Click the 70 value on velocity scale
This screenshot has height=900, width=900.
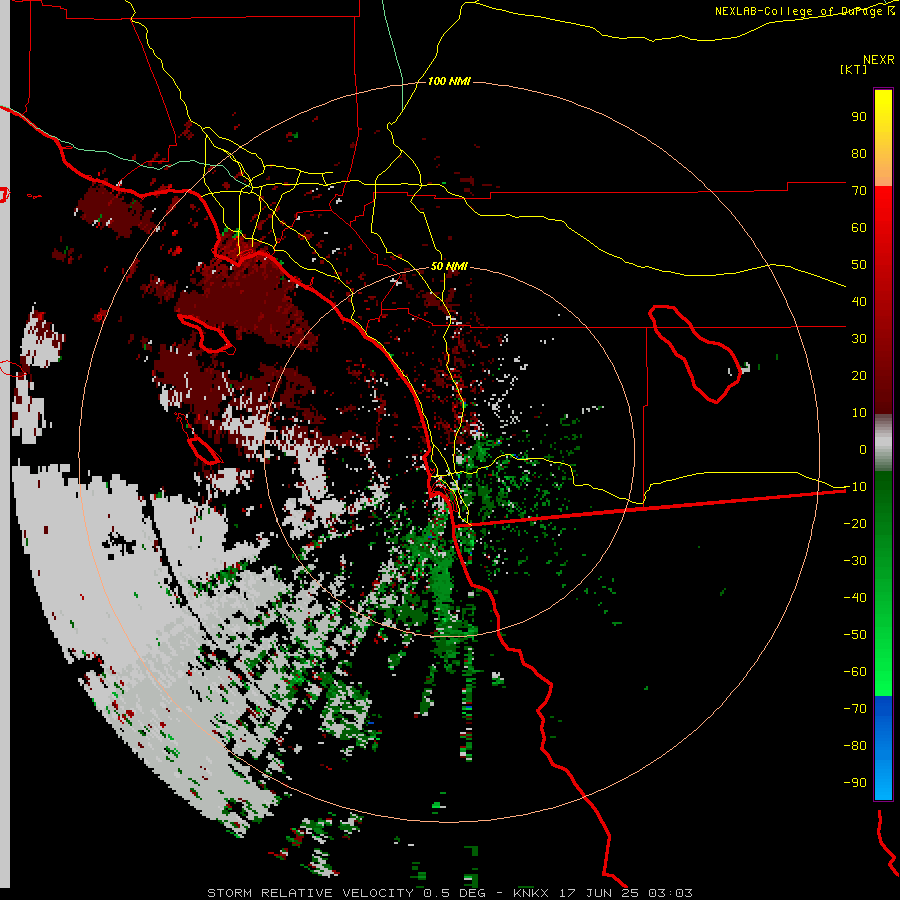(859, 191)
